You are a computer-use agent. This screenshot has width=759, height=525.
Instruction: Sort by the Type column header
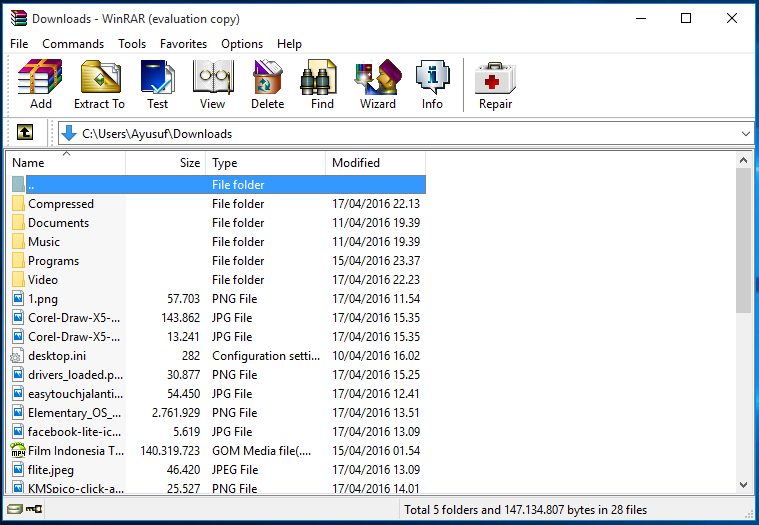click(266, 163)
